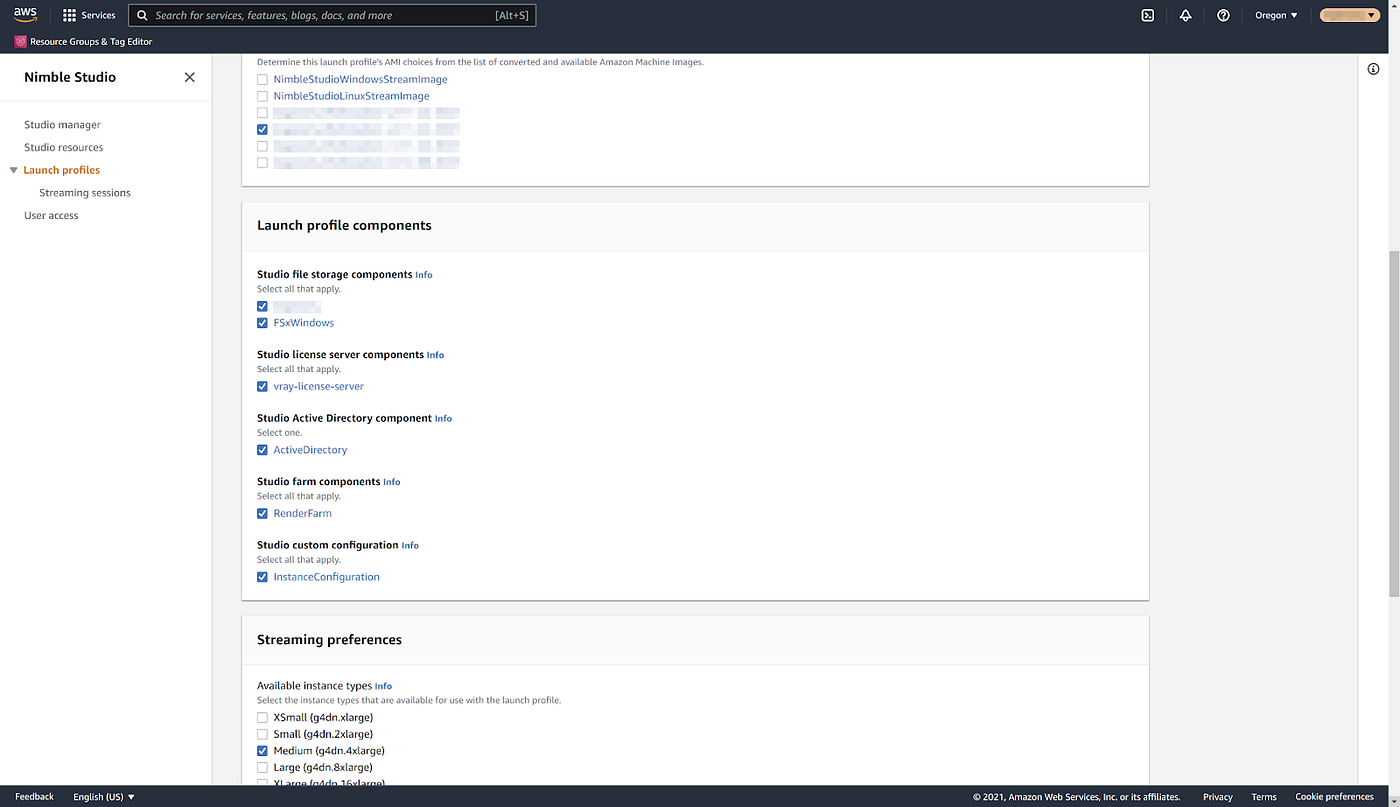Viewport: 1400px width, 807px height.
Task: Open the FSxWindows component link
Action: [303, 323]
